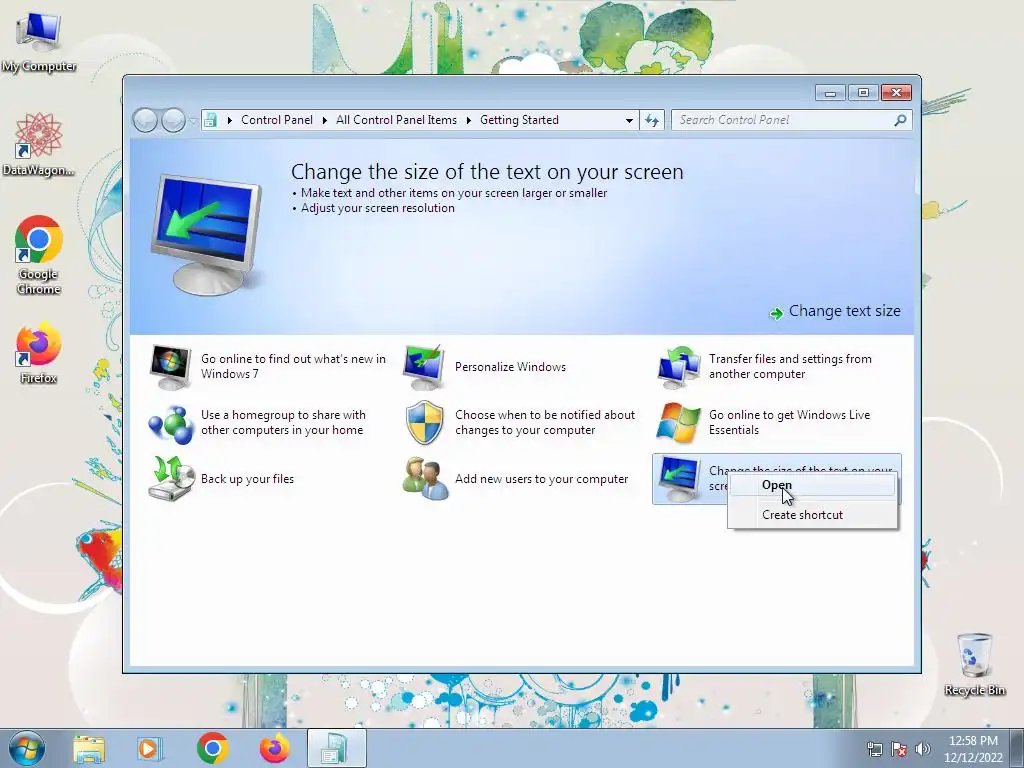Click the Change text size link
Image resolution: width=1024 pixels, height=768 pixels.
(844, 312)
